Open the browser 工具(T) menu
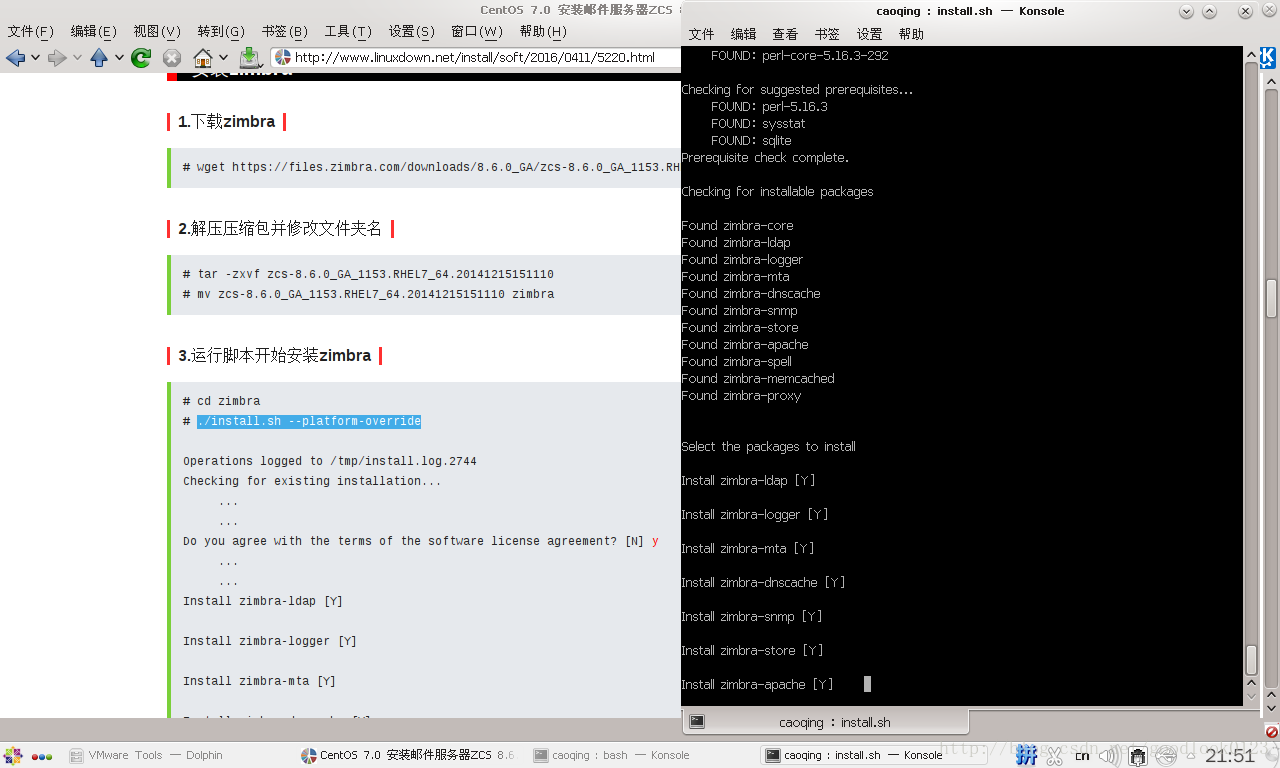The width and height of the screenshot is (1280, 768). coord(348,32)
